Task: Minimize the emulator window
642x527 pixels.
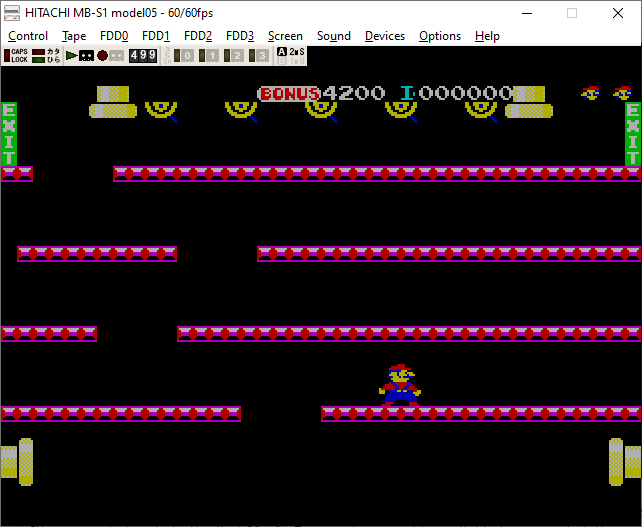Action: [527, 13]
